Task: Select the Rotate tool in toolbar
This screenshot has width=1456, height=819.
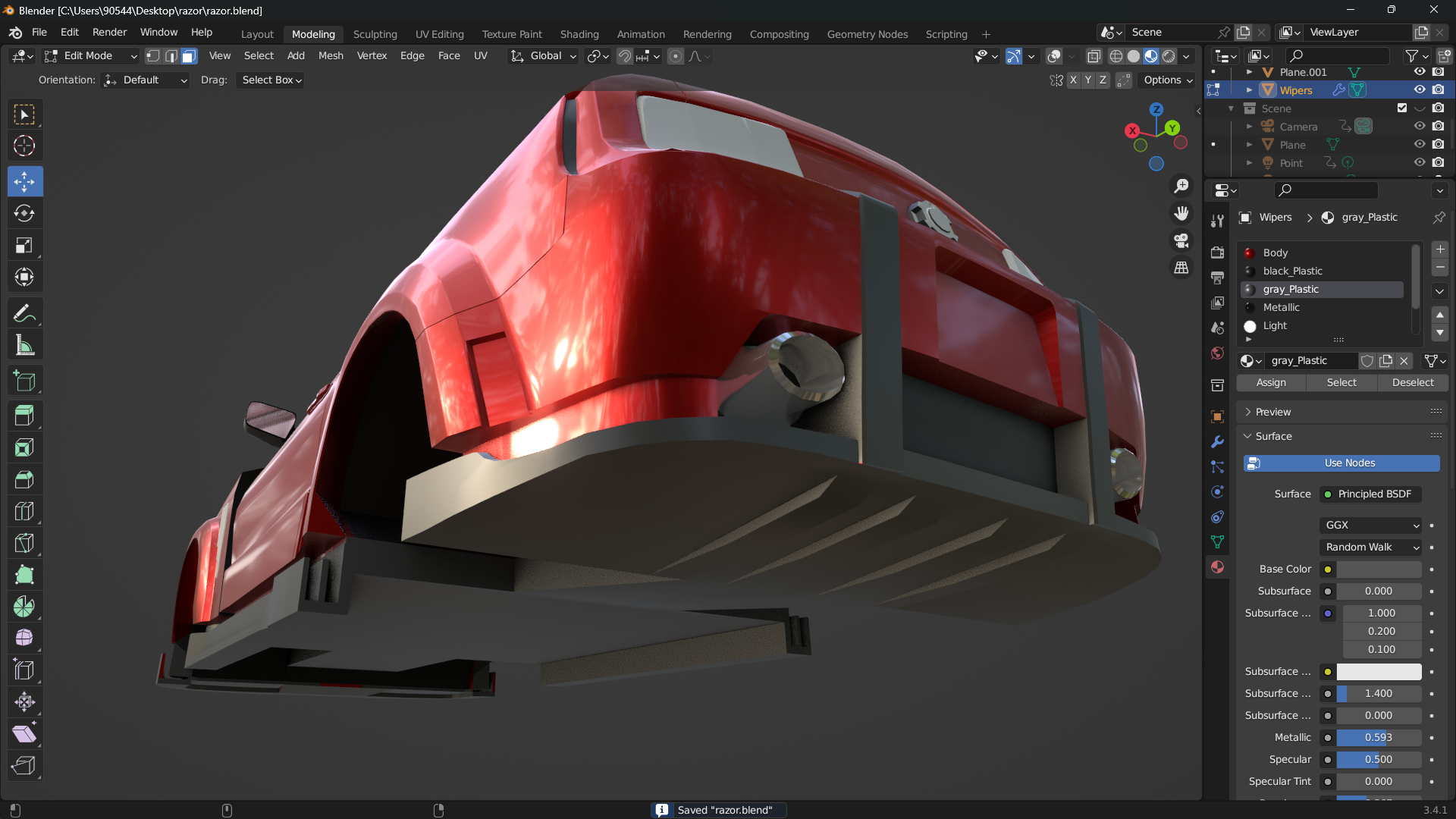Action: point(24,214)
